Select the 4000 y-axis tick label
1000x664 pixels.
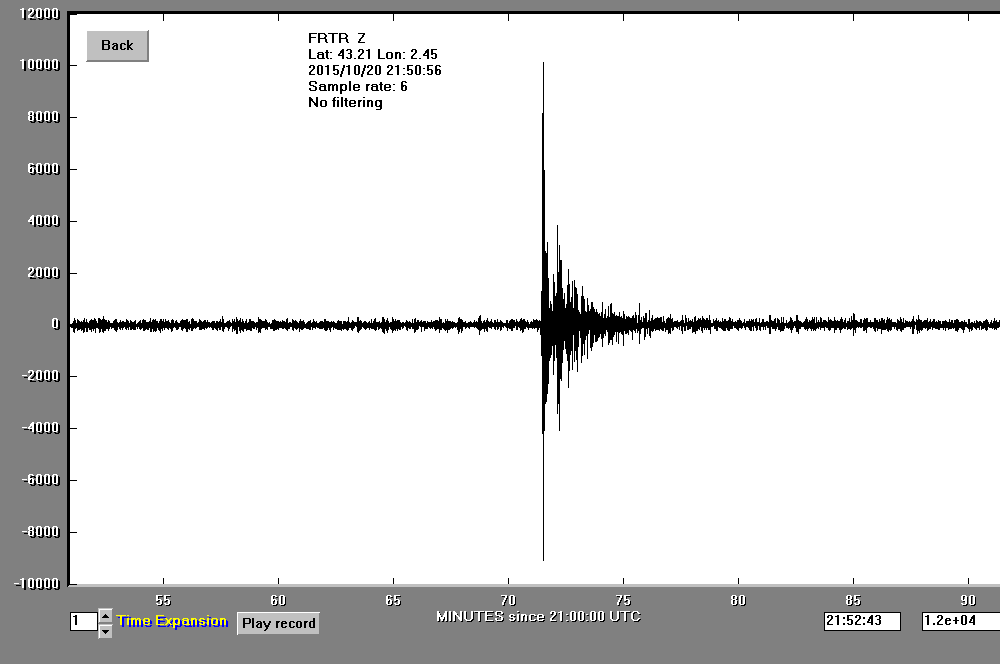click(43, 221)
